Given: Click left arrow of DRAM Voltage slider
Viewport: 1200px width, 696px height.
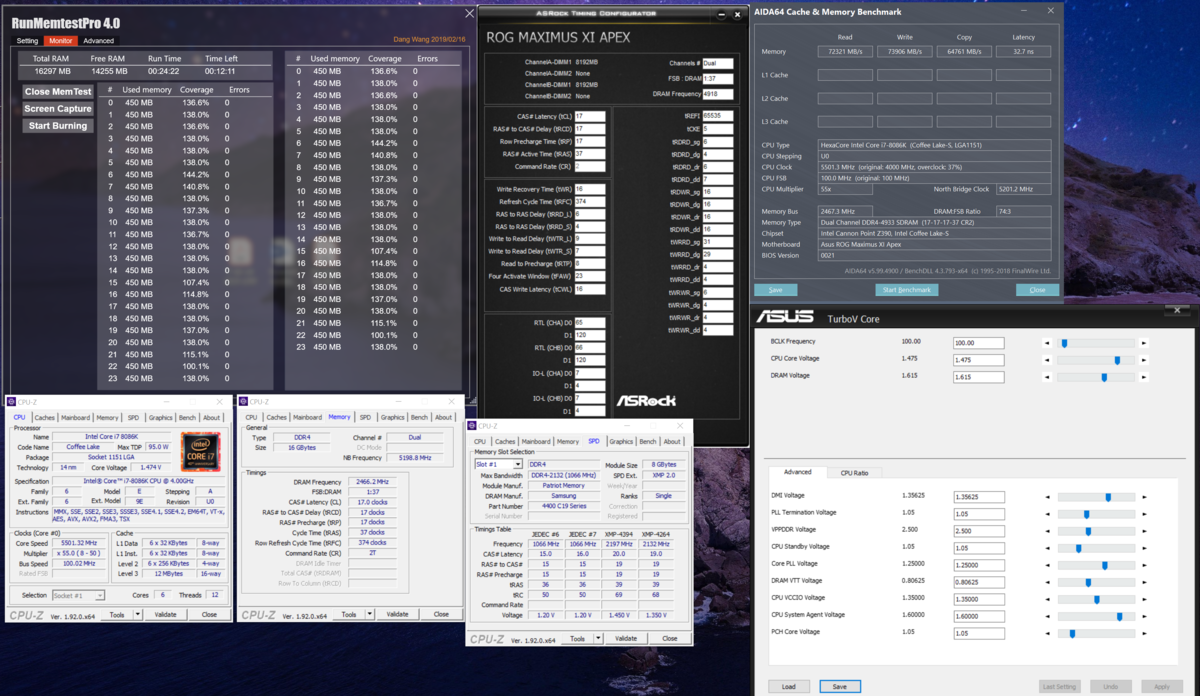Looking at the screenshot, I should coord(1048,377).
